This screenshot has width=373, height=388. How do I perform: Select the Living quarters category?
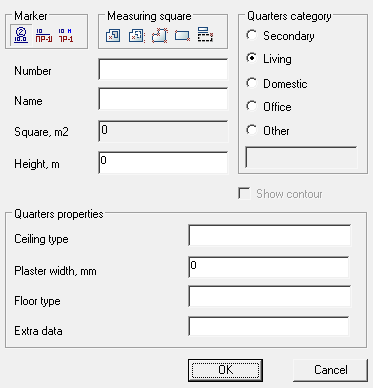[269, 59]
